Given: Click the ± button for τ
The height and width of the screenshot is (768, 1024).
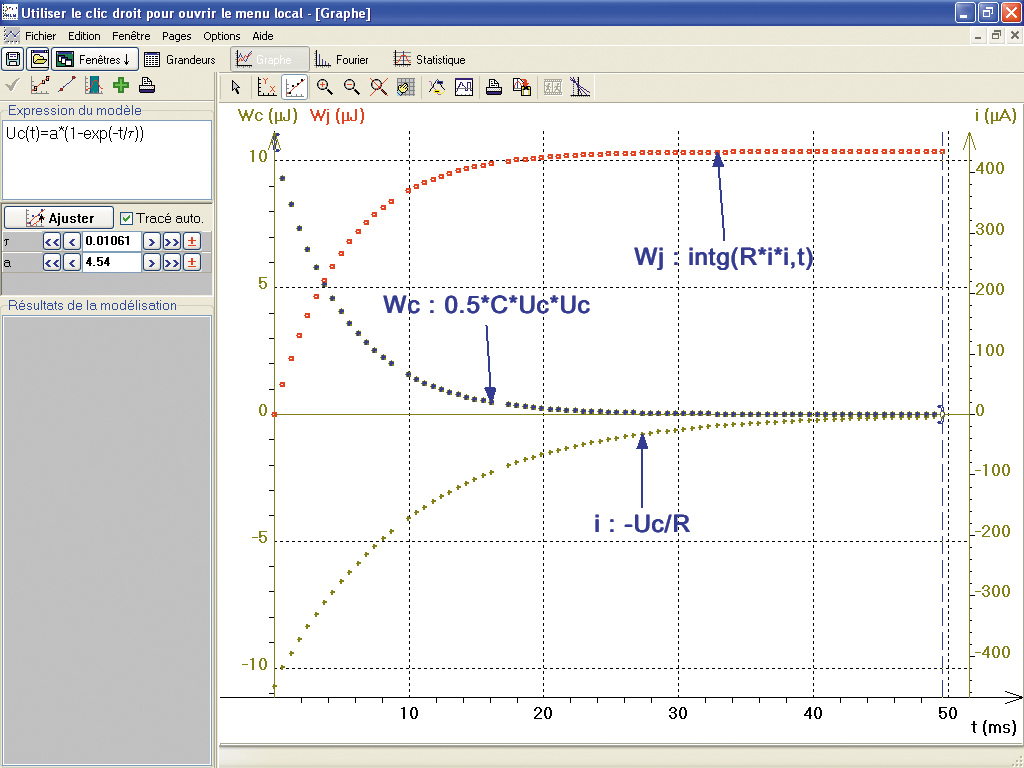Looking at the screenshot, I should point(191,242).
